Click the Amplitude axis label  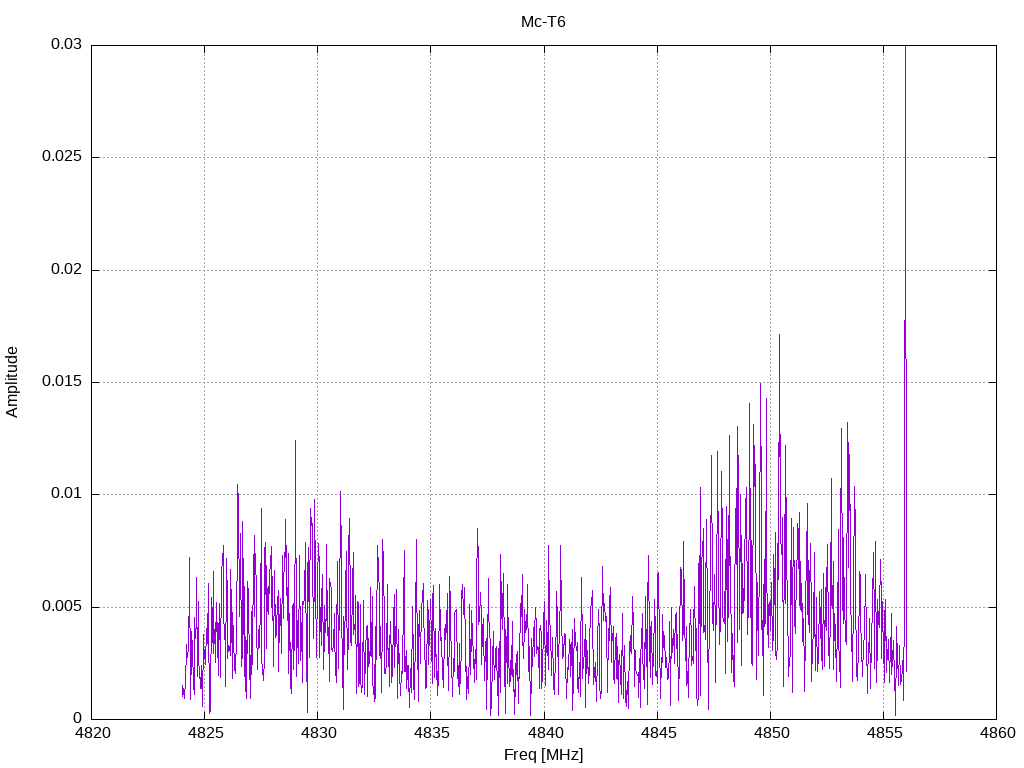click(x=12, y=382)
